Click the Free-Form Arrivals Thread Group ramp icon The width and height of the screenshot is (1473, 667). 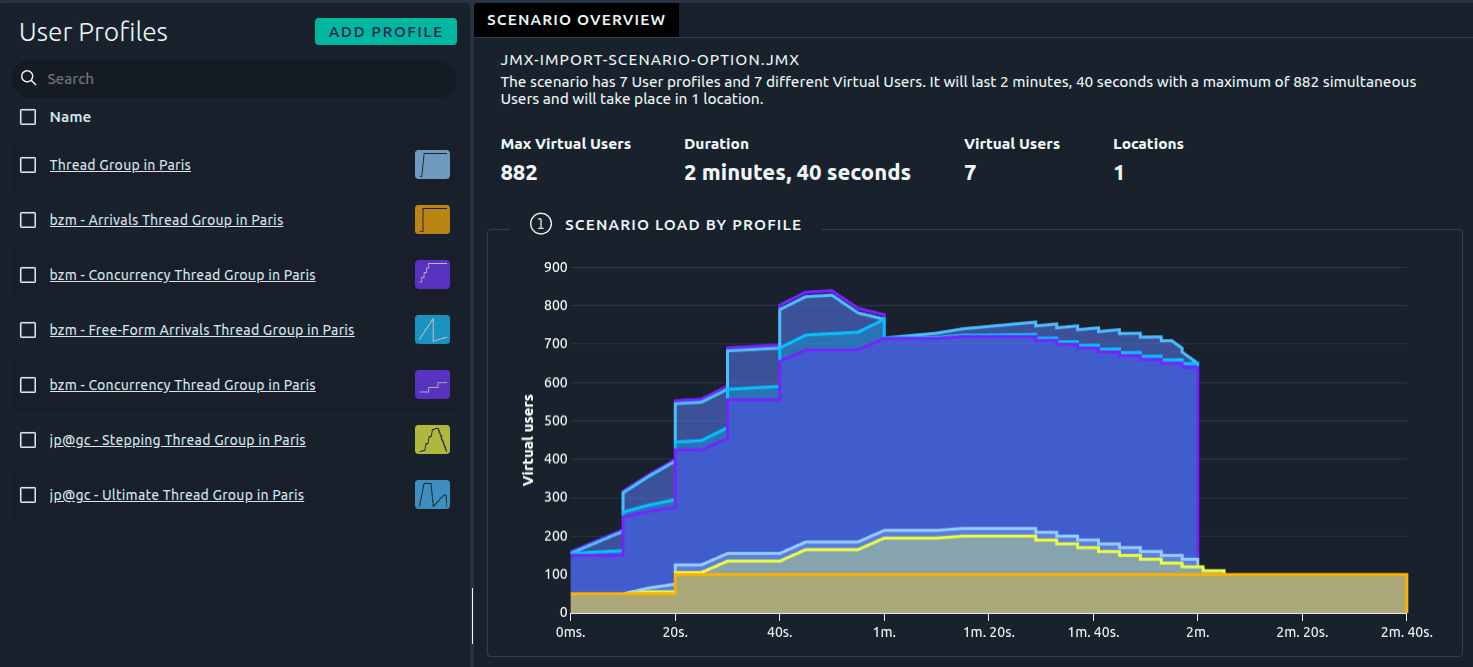pos(432,330)
